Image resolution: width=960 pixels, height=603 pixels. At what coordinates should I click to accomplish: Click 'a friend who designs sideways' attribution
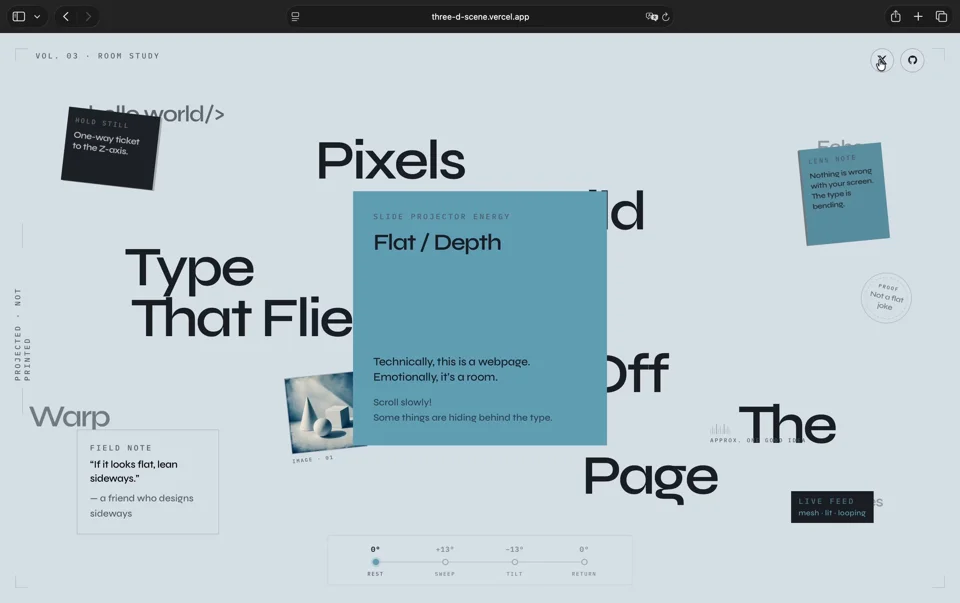[141, 506]
